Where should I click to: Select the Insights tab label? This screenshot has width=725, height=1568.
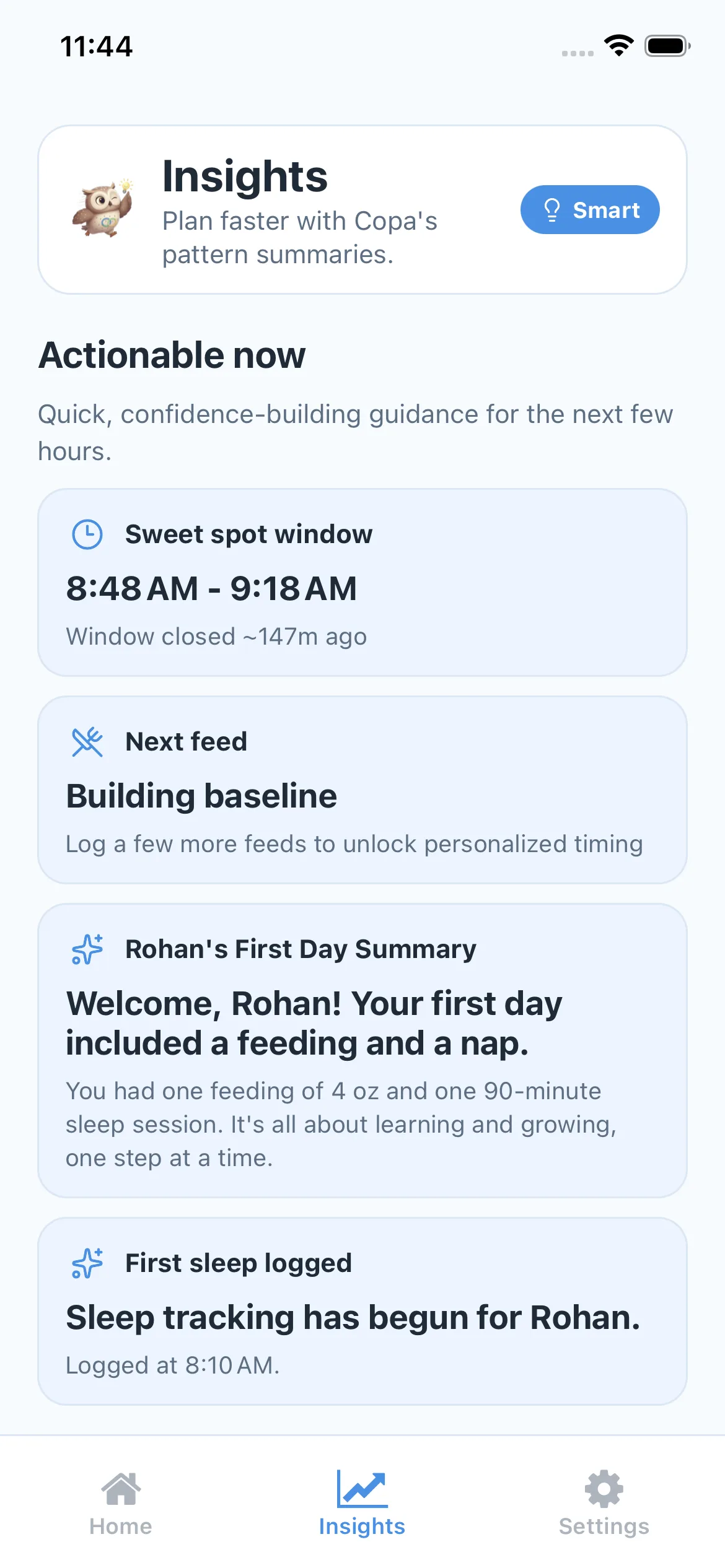(362, 1527)
